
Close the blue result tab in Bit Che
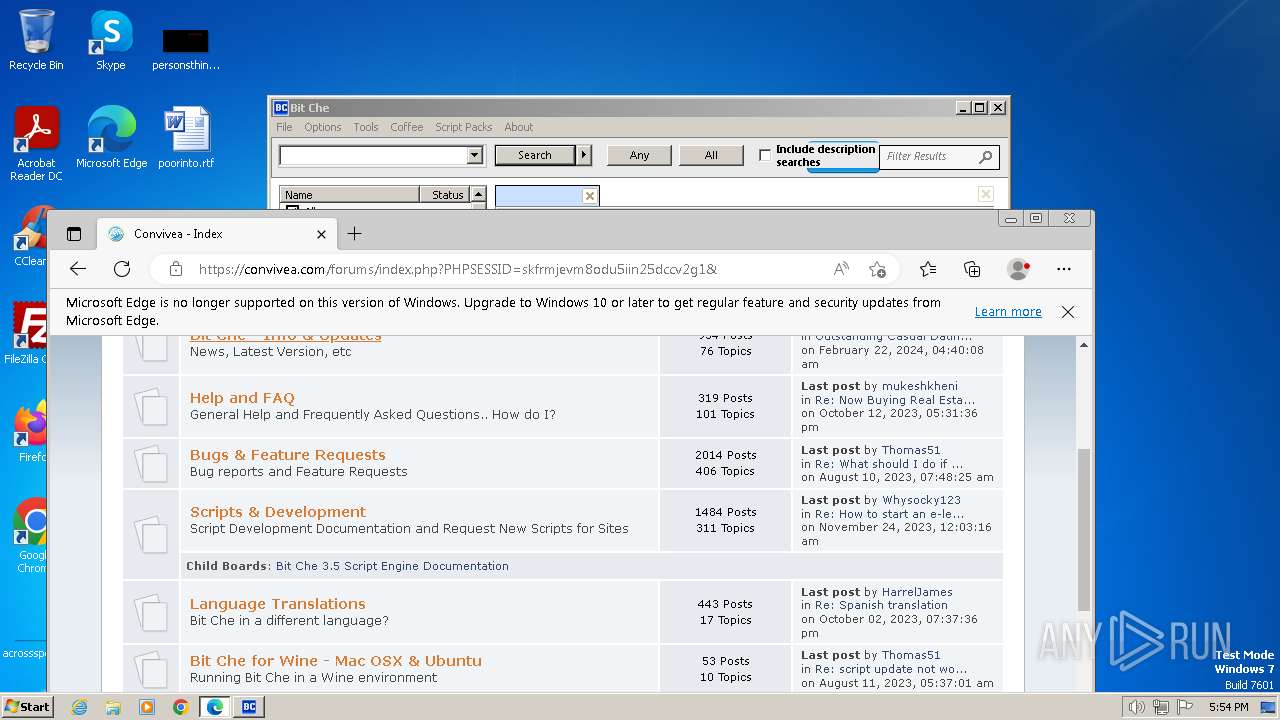pos(590,196)
